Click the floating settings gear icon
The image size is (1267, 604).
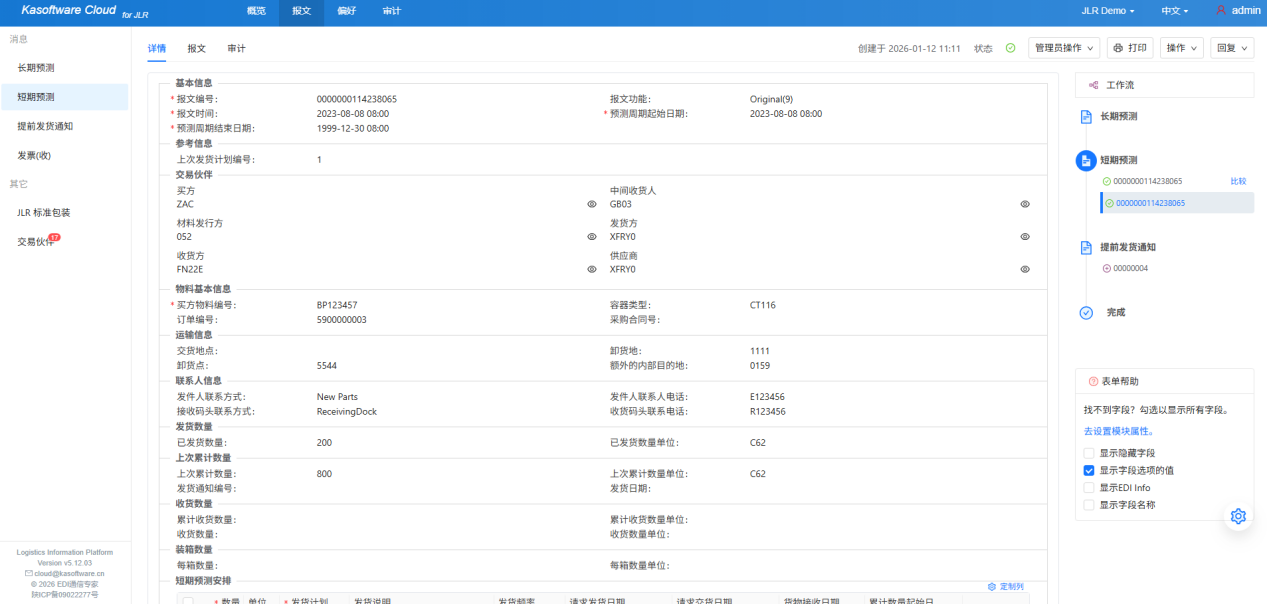[x=1238, y=516]
